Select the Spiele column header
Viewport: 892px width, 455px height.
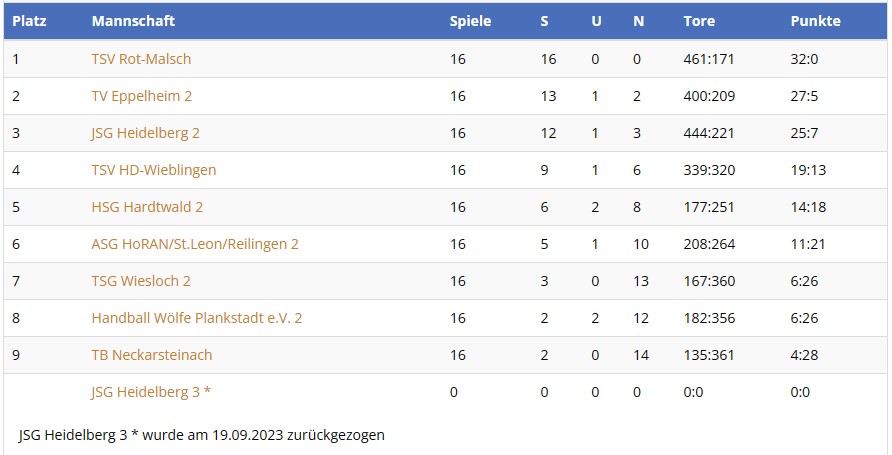click(470, 21)
